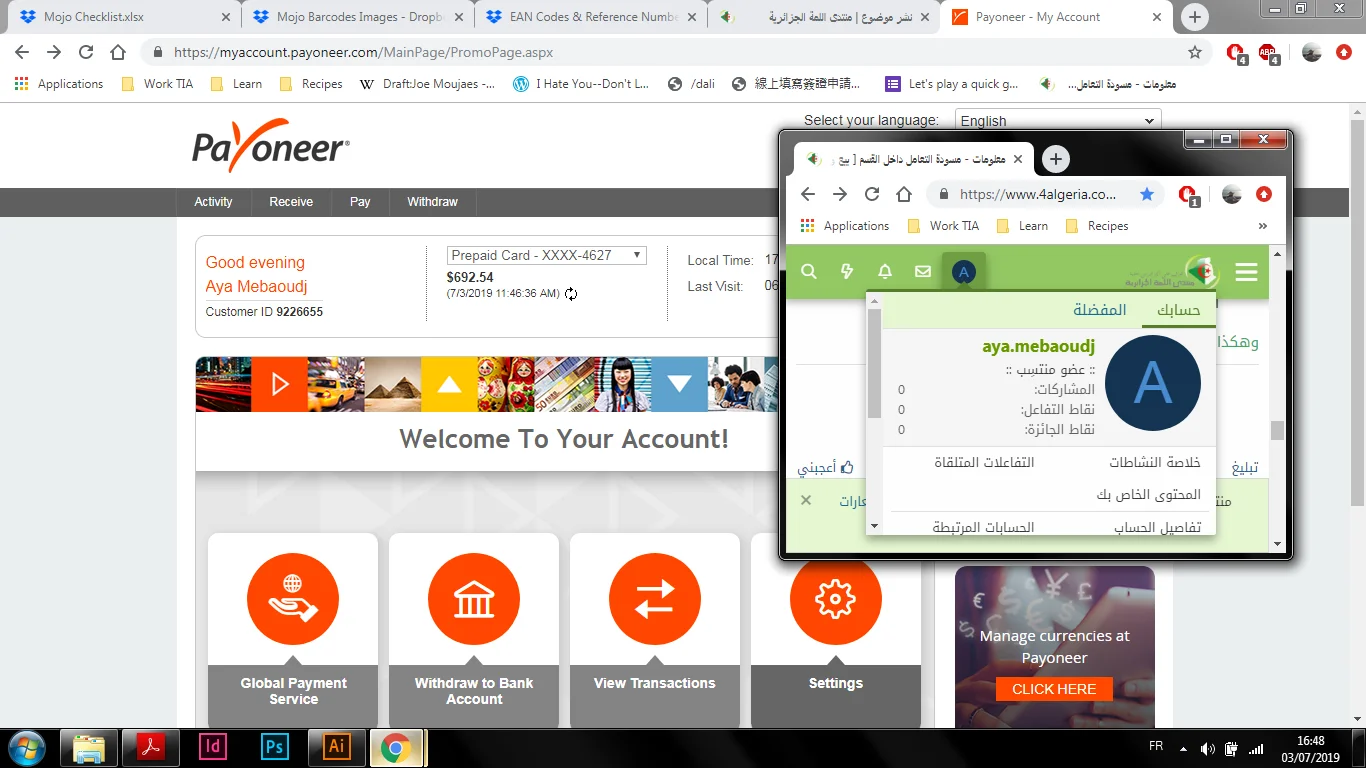Open the forum hamburger menu

click(x=1246, y=272)
